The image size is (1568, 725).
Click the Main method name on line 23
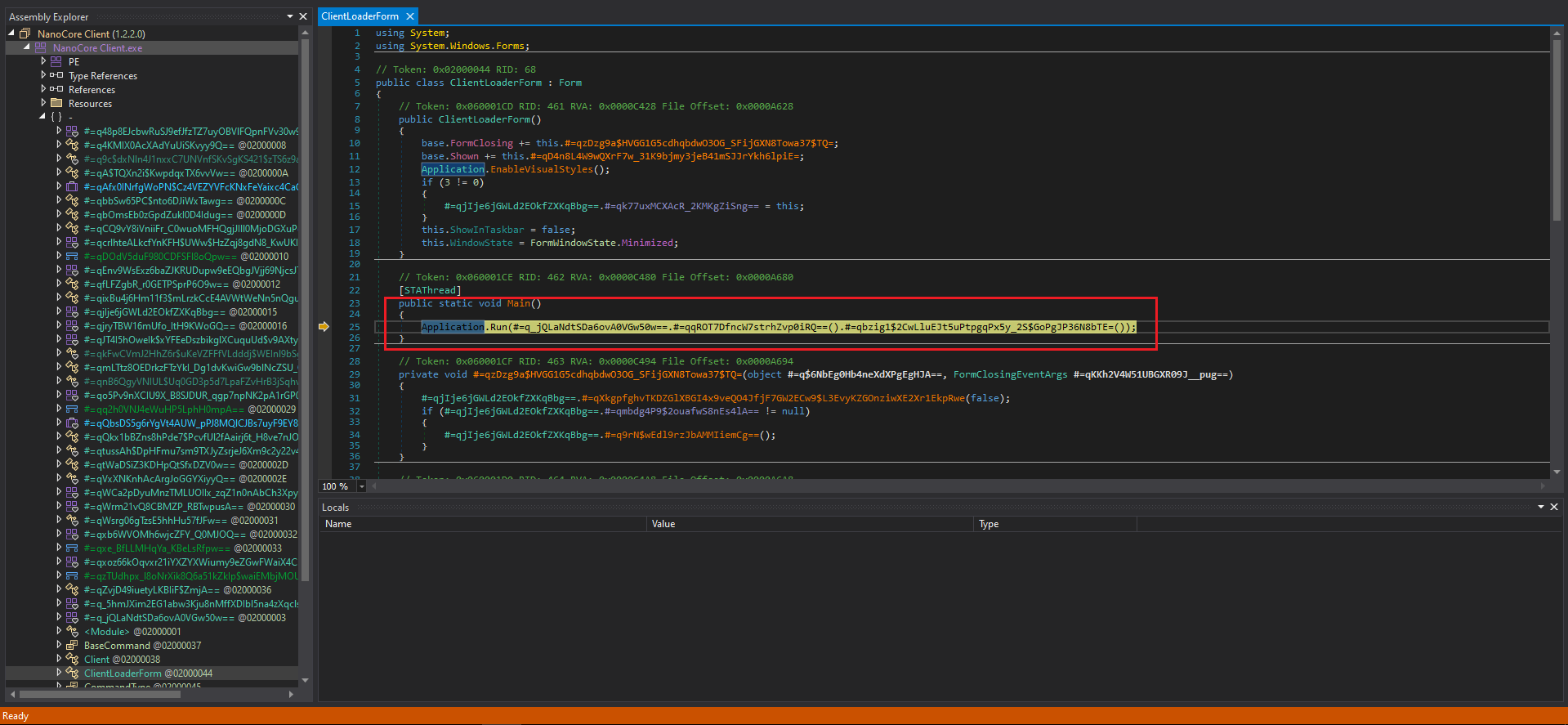pos(518,303)
